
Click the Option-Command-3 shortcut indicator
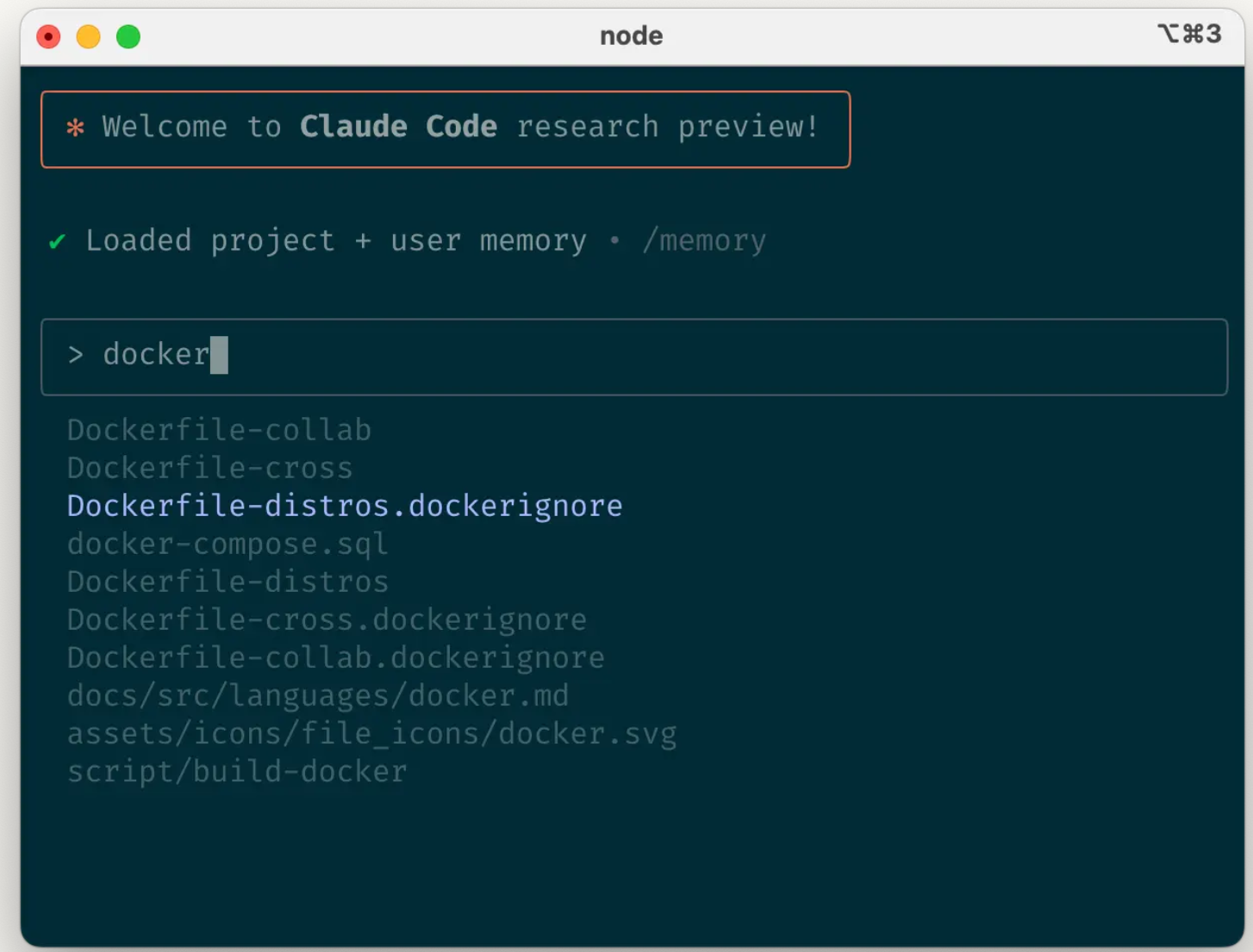1189,34
